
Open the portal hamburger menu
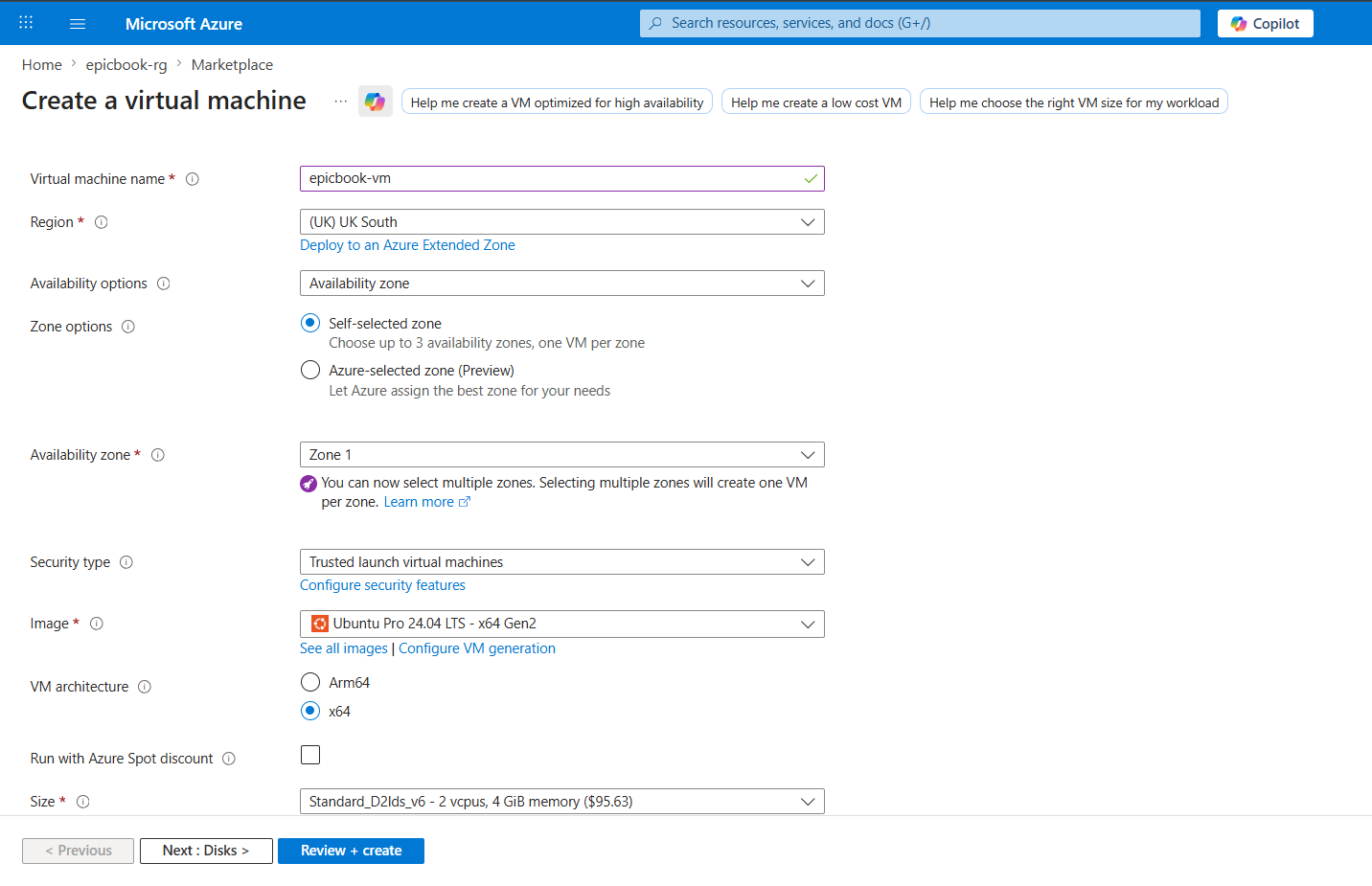pos(78,24)
